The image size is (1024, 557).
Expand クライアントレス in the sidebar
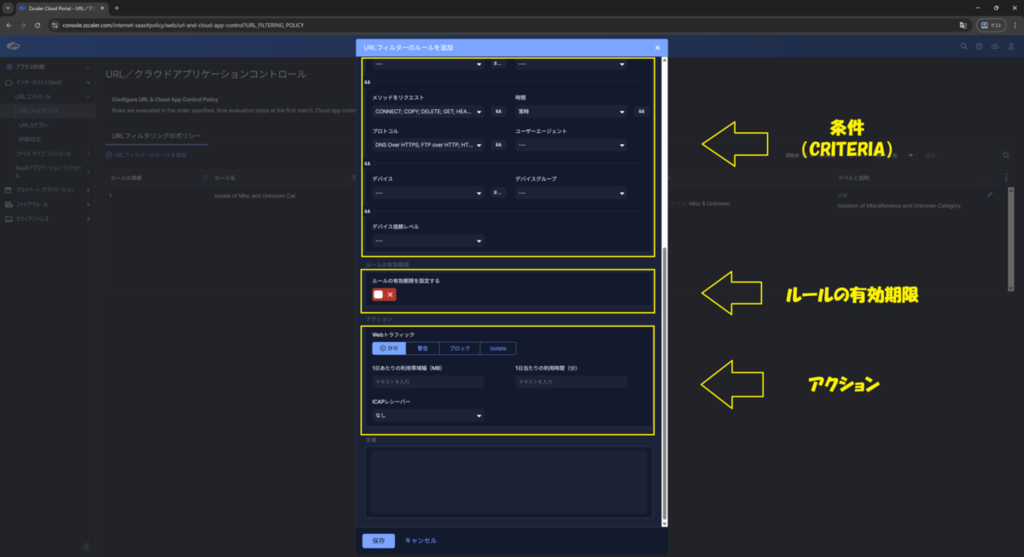click(88, 219)
